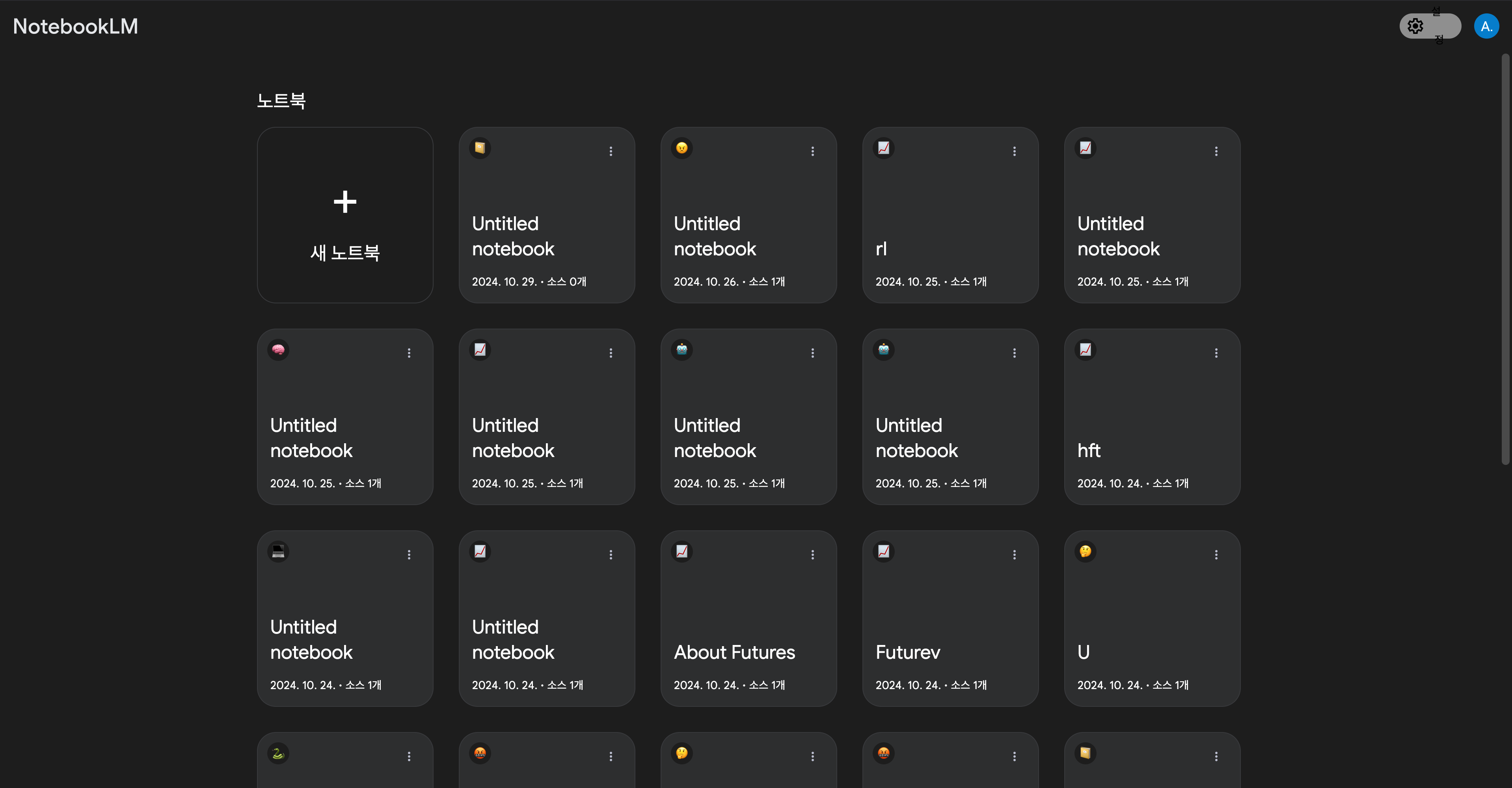Open the Futurev notebook title
The height and width of the screenshot is (788, 1512).
click(x=907, y=652)
